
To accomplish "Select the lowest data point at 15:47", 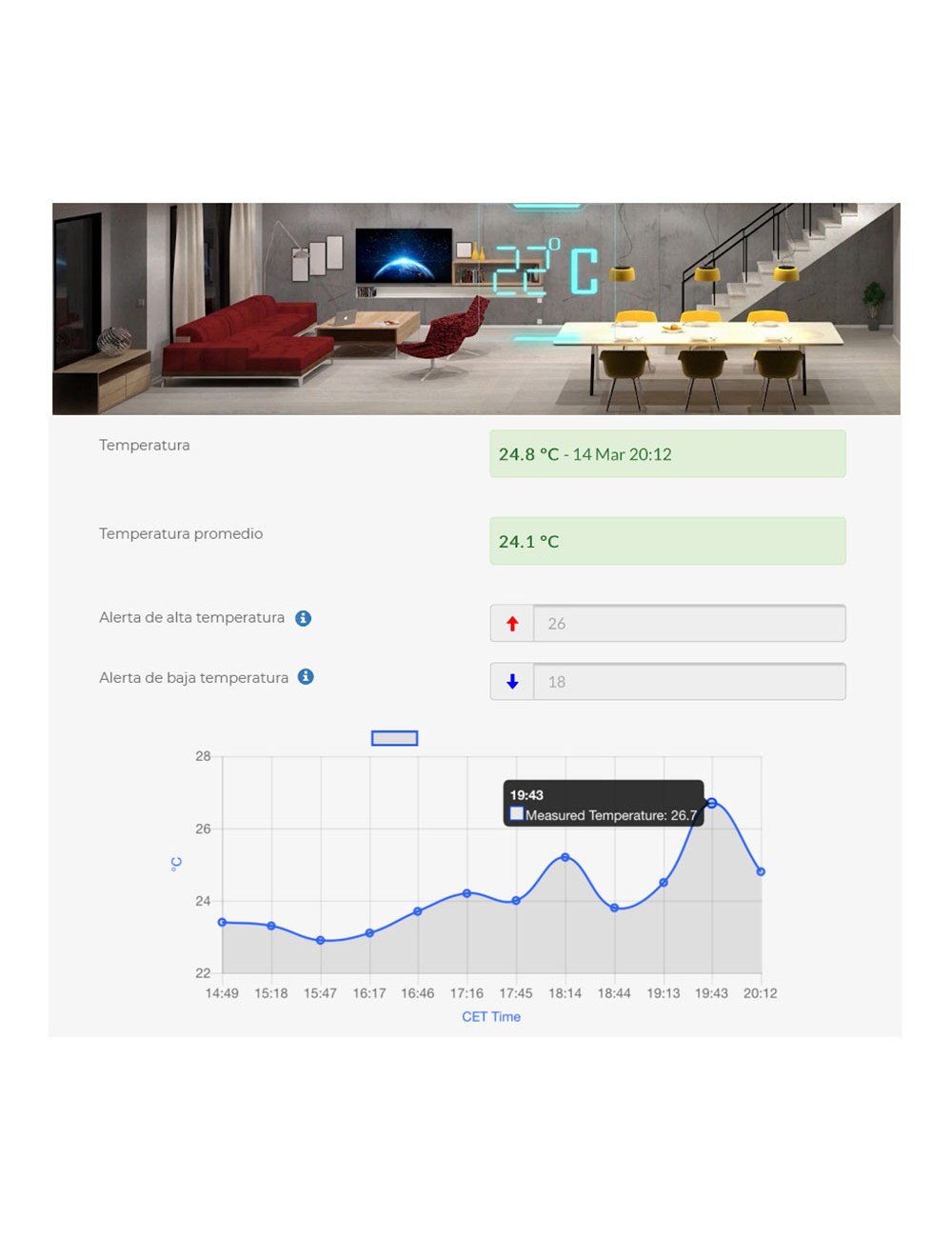I will (321, 940).
